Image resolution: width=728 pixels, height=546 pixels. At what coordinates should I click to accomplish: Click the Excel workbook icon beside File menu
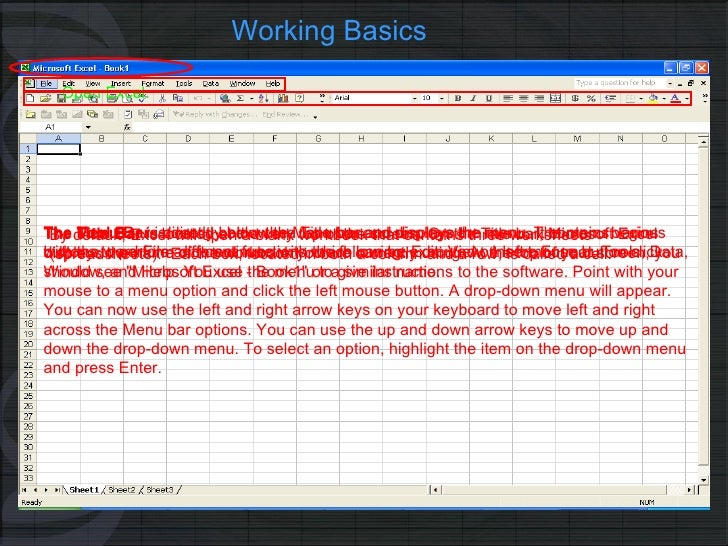click(x=30, y=84)
